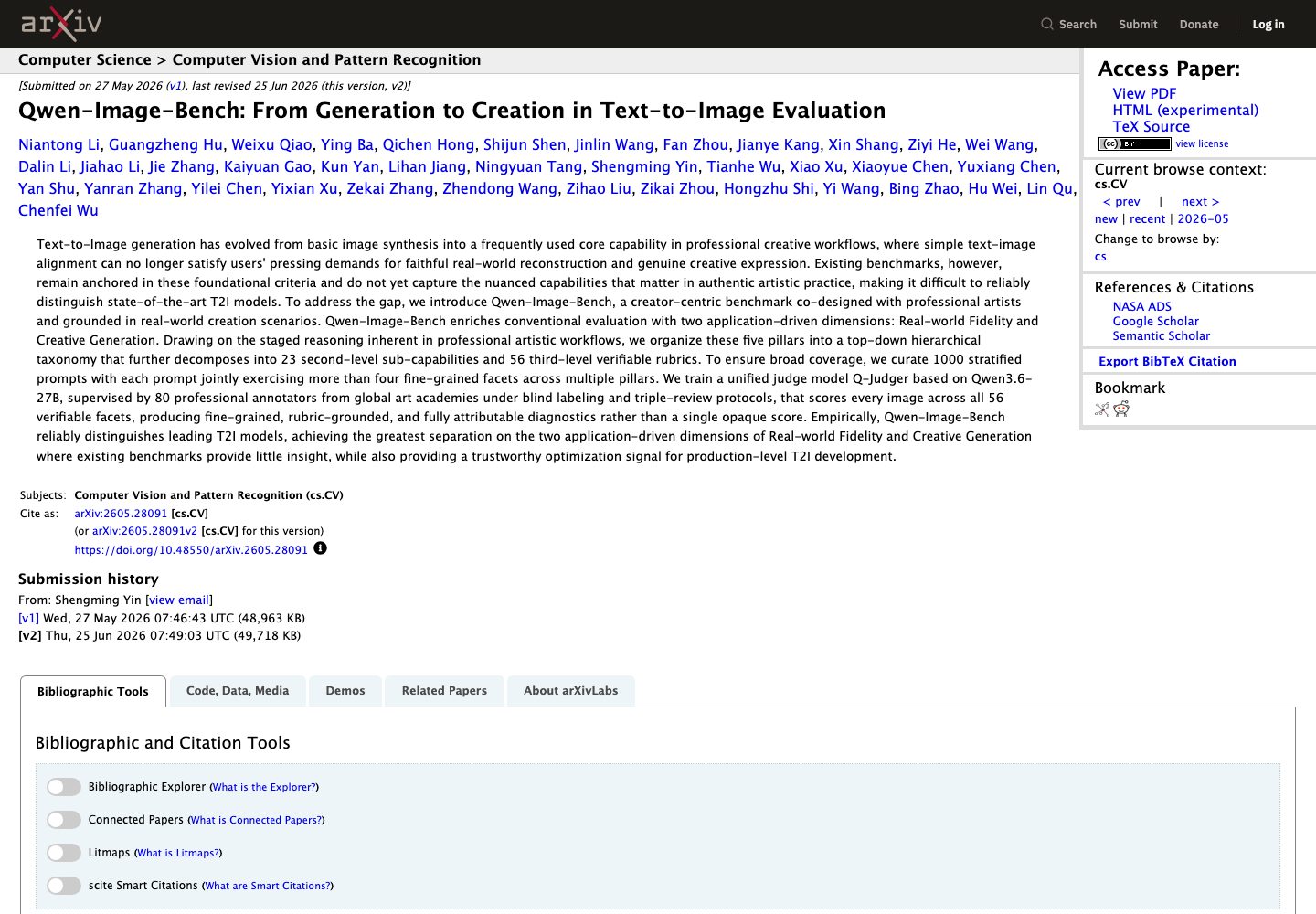Open the About arXivLabs tab

(571, 691)
